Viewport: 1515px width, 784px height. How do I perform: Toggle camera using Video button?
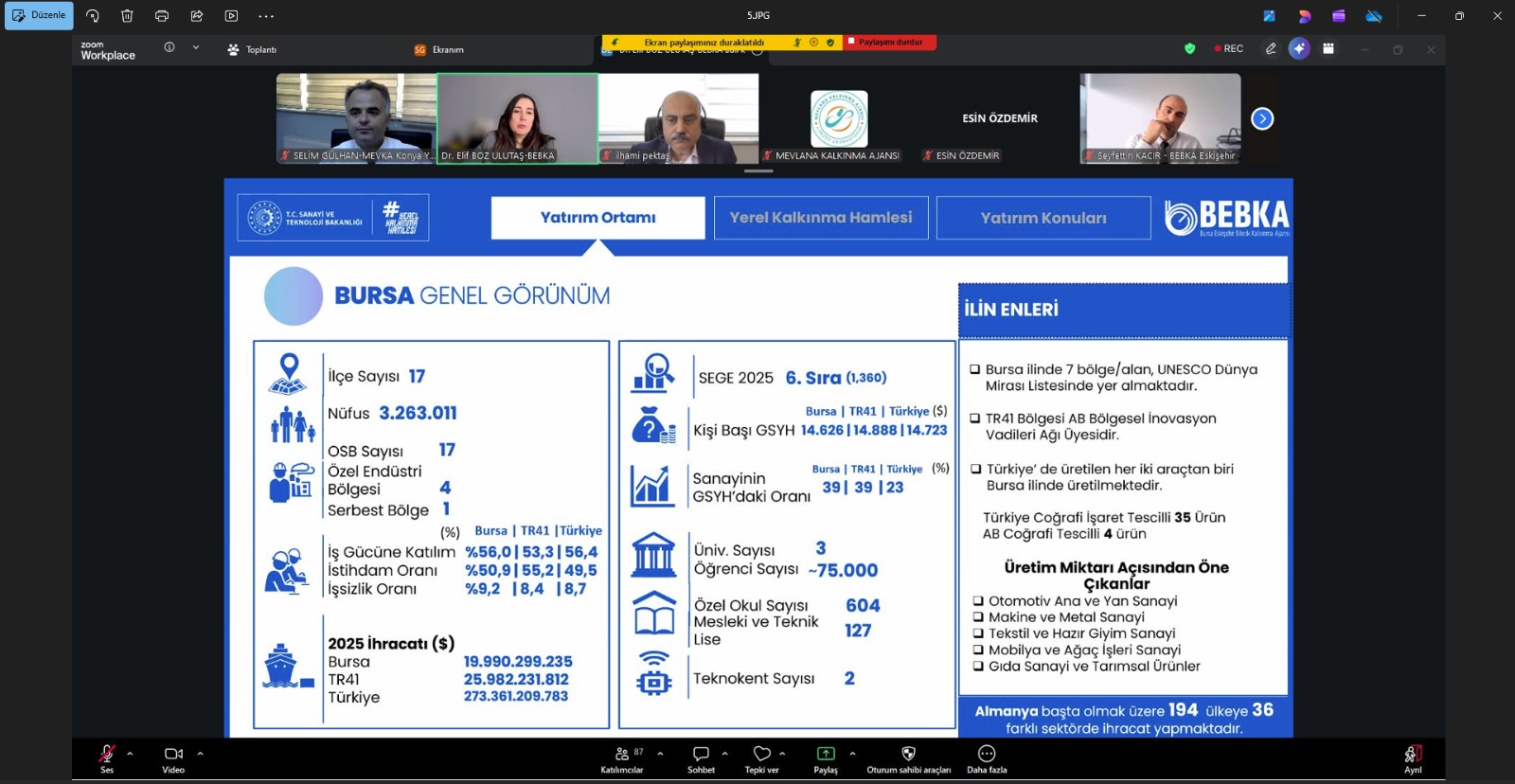pos(173,757)
